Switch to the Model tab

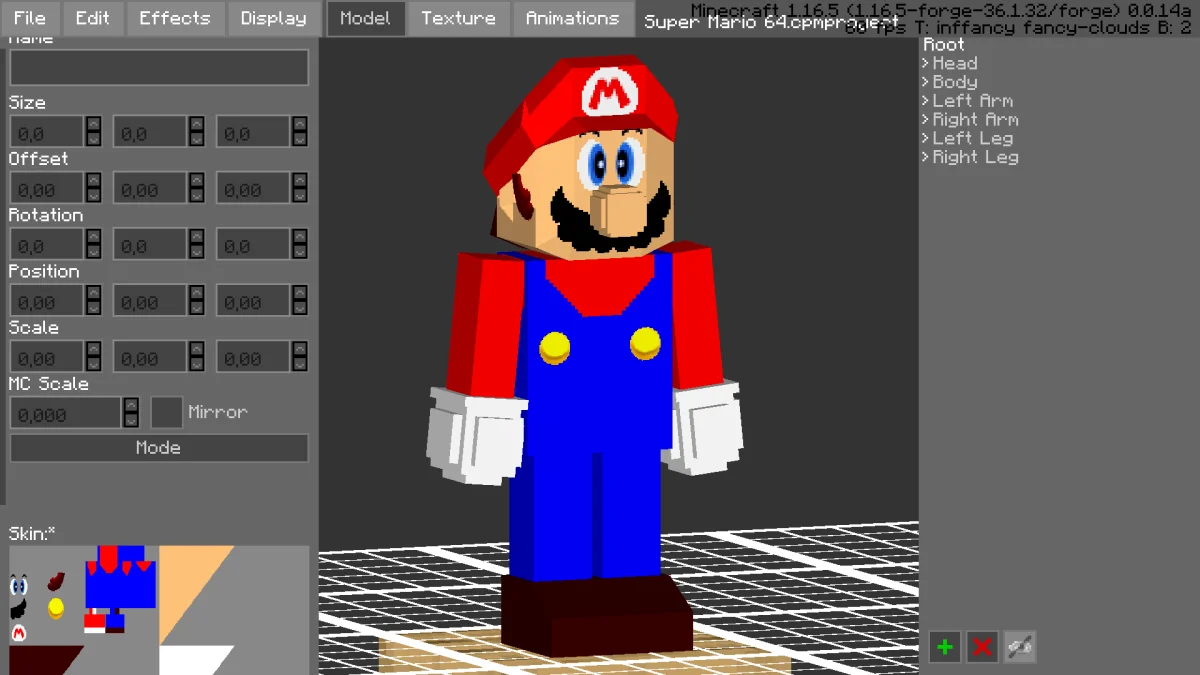(366, 18)
